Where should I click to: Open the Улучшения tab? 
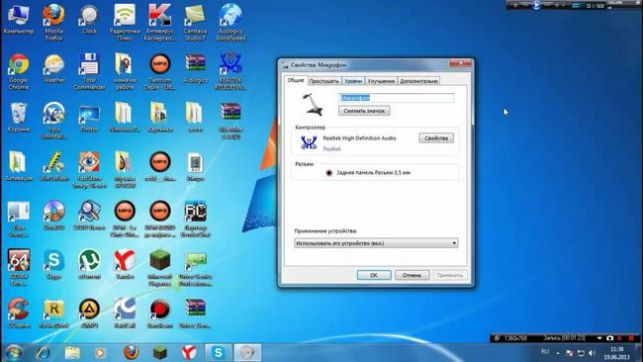click(x=381, y=81)
